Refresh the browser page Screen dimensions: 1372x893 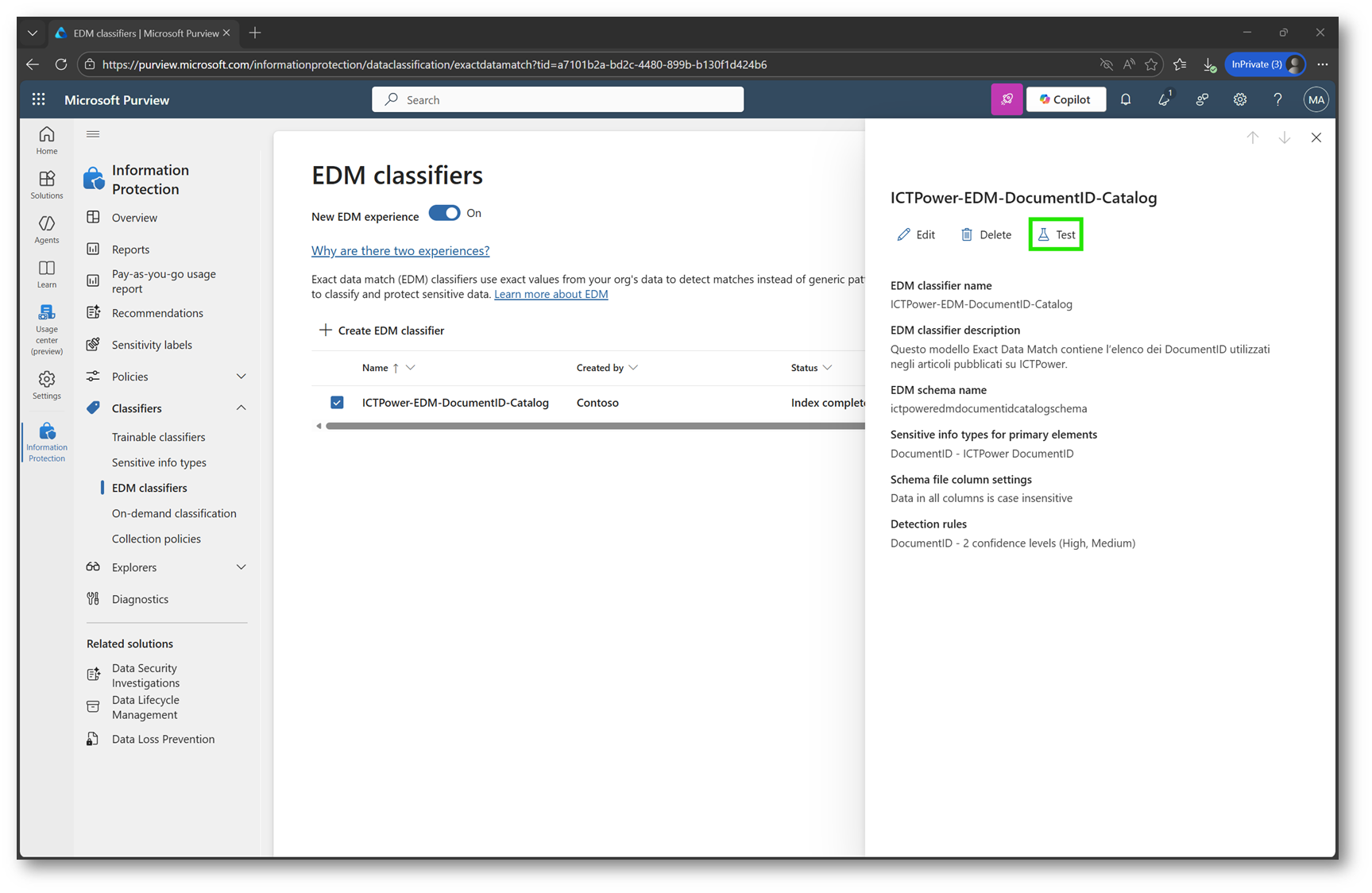coord(61,64)
